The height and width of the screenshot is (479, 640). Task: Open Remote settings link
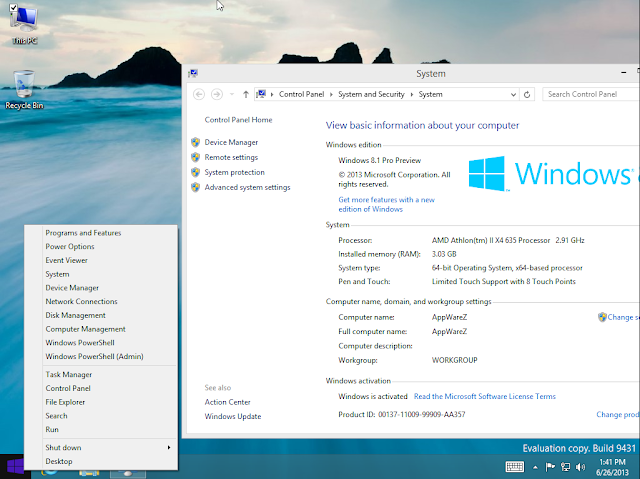tap(231, 157)
